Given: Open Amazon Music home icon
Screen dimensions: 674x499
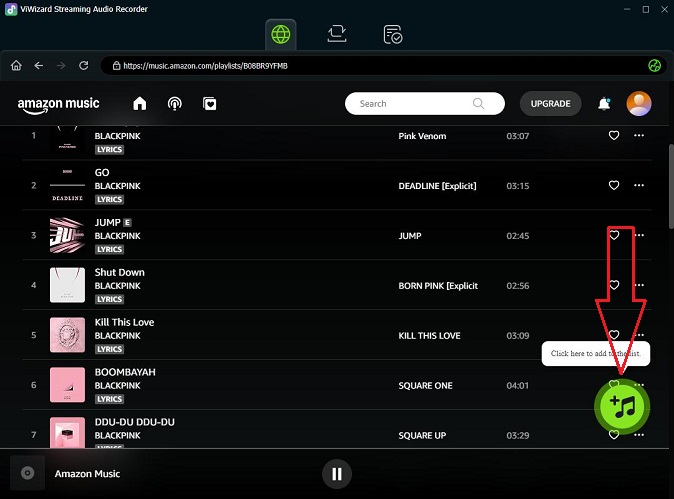Looking at the screenshot, I should tap(140, 104).
